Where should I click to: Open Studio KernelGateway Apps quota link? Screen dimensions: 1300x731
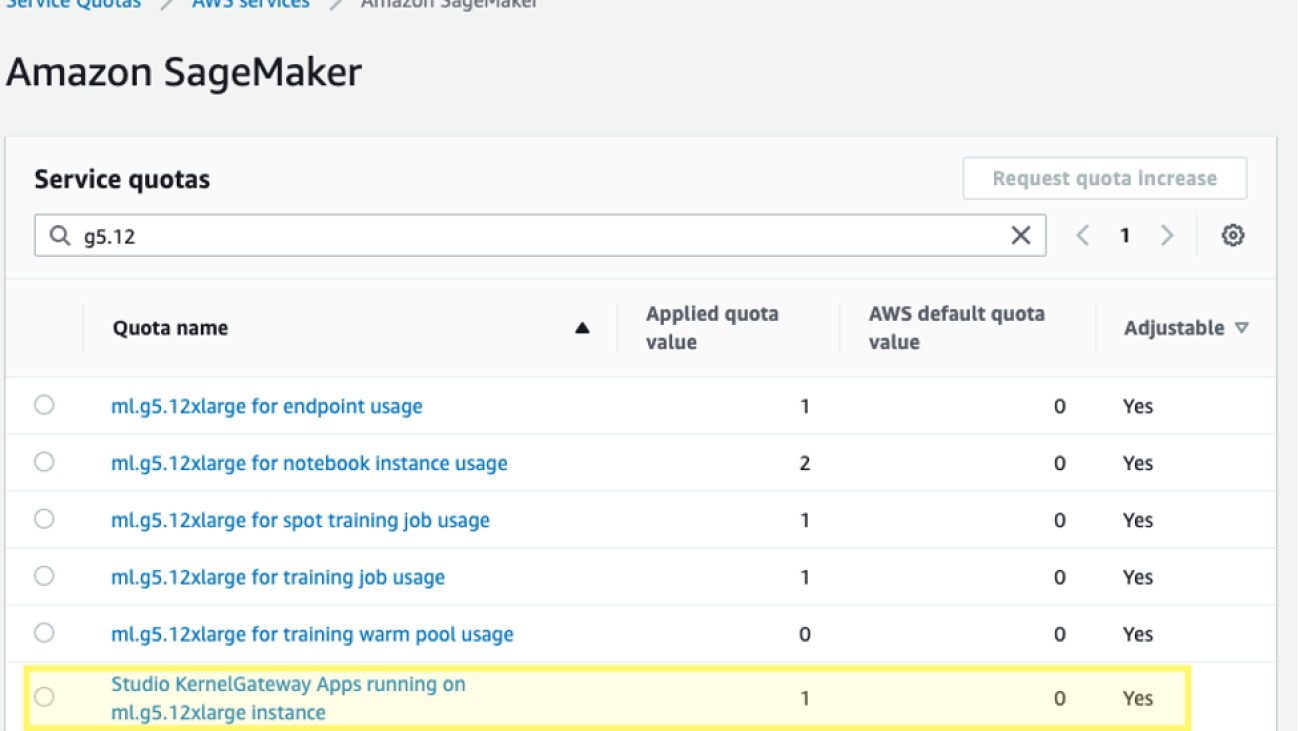288,698
